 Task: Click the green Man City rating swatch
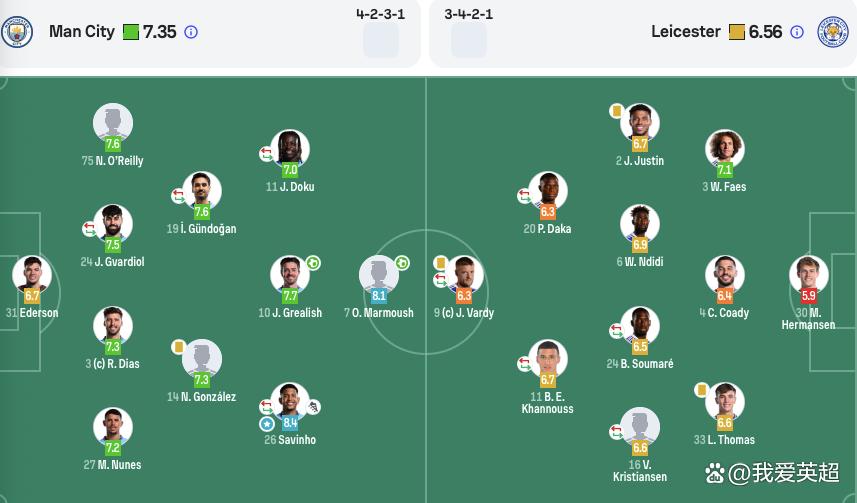coord(131,32)
